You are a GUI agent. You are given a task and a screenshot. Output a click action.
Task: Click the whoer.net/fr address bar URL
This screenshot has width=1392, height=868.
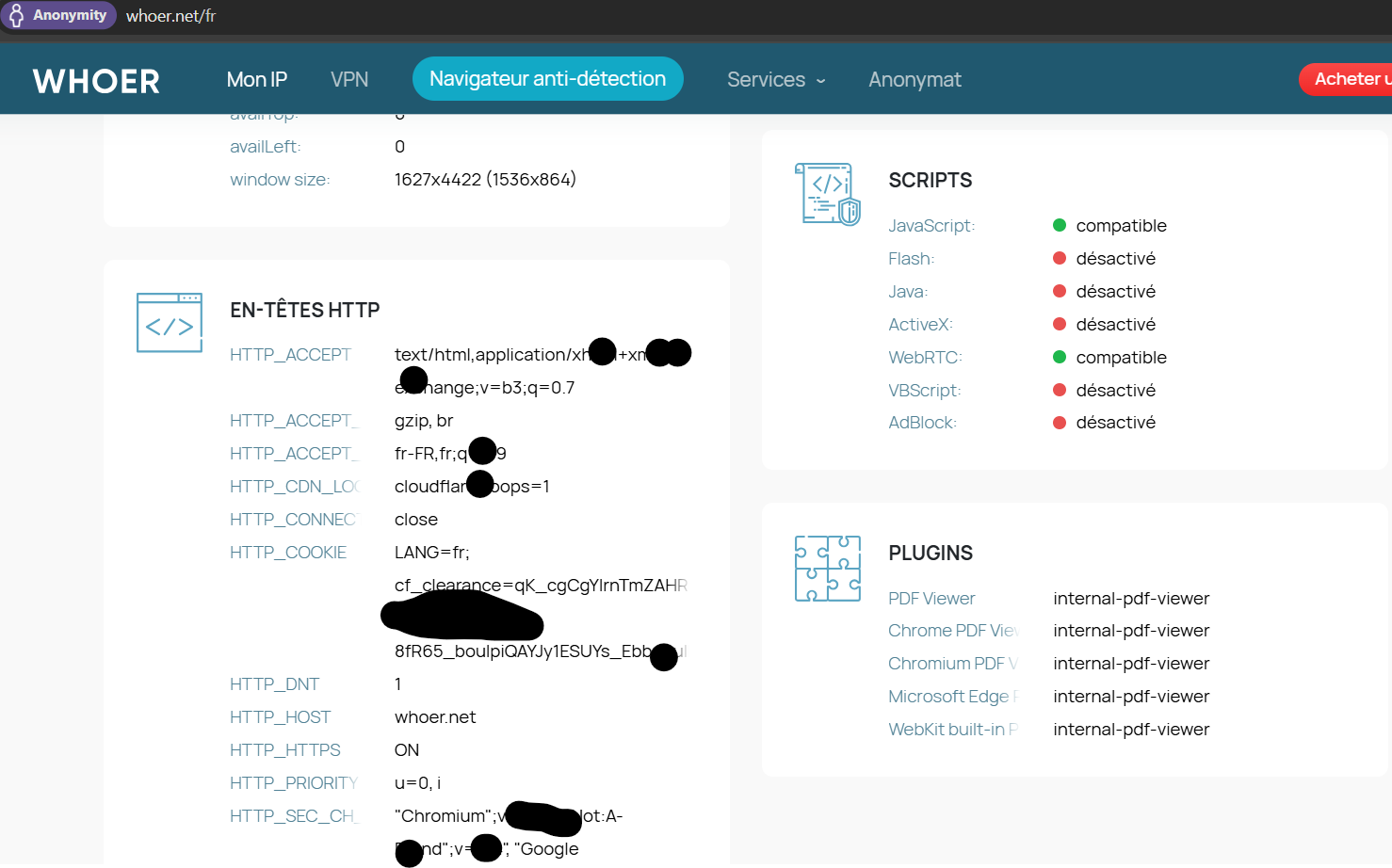171,16
